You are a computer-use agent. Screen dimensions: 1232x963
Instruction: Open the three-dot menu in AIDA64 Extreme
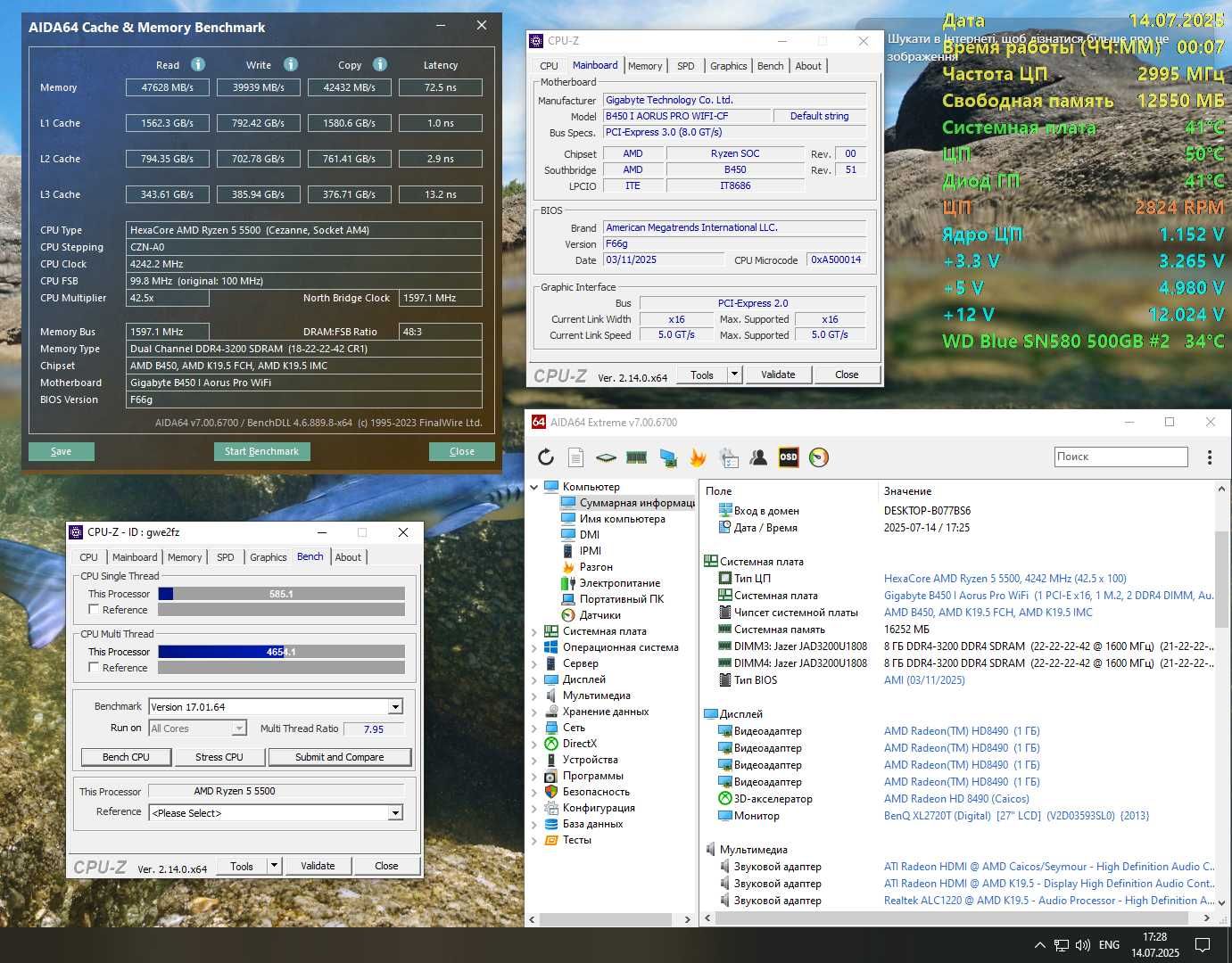pos(1210,457)
